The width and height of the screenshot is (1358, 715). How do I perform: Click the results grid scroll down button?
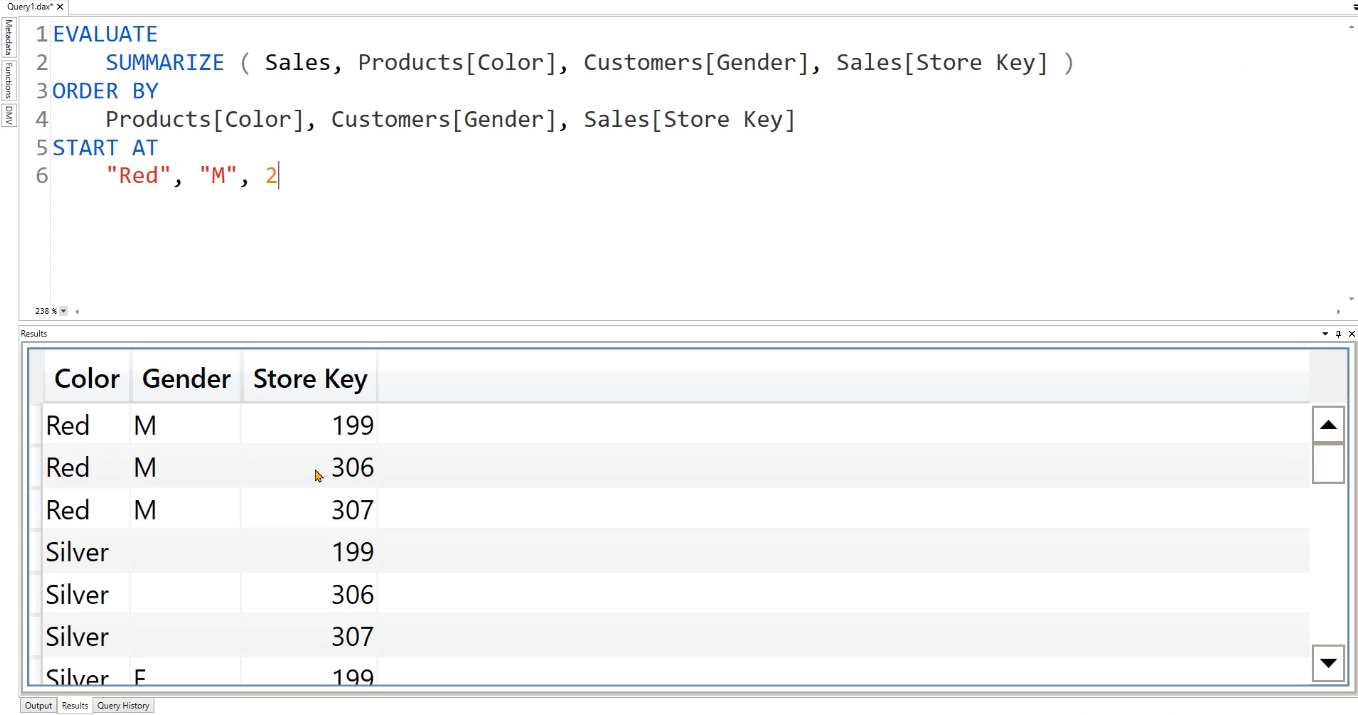click(x=1328, y=662)
